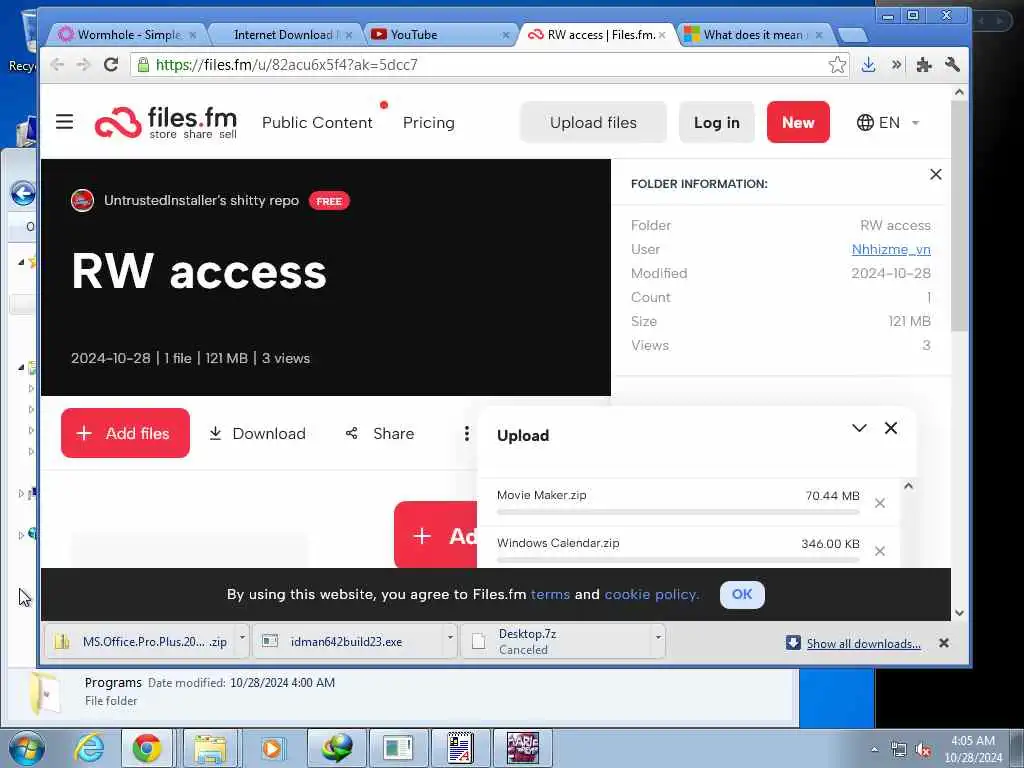This screenshot has width=1024, height=768.
Task: Open Public Content page
Action: coord(317,122)
